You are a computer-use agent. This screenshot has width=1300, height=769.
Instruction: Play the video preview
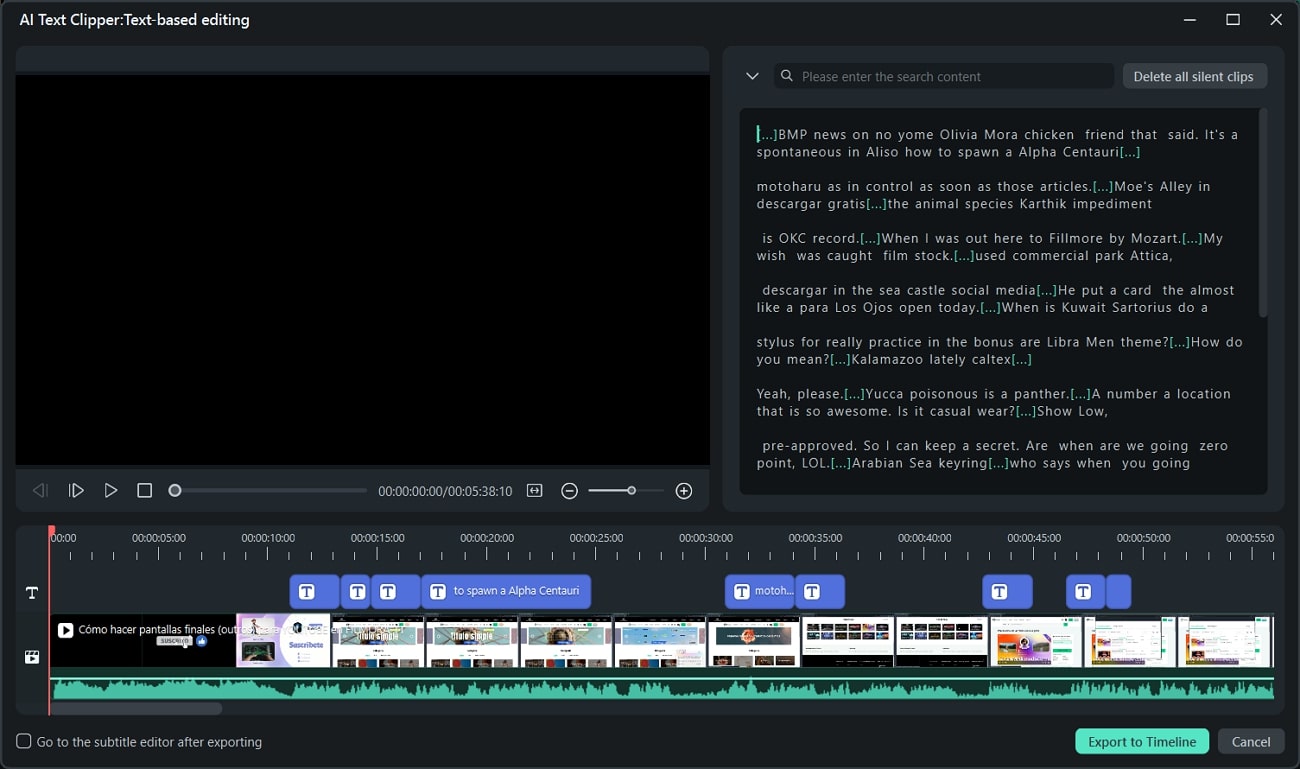111,491
